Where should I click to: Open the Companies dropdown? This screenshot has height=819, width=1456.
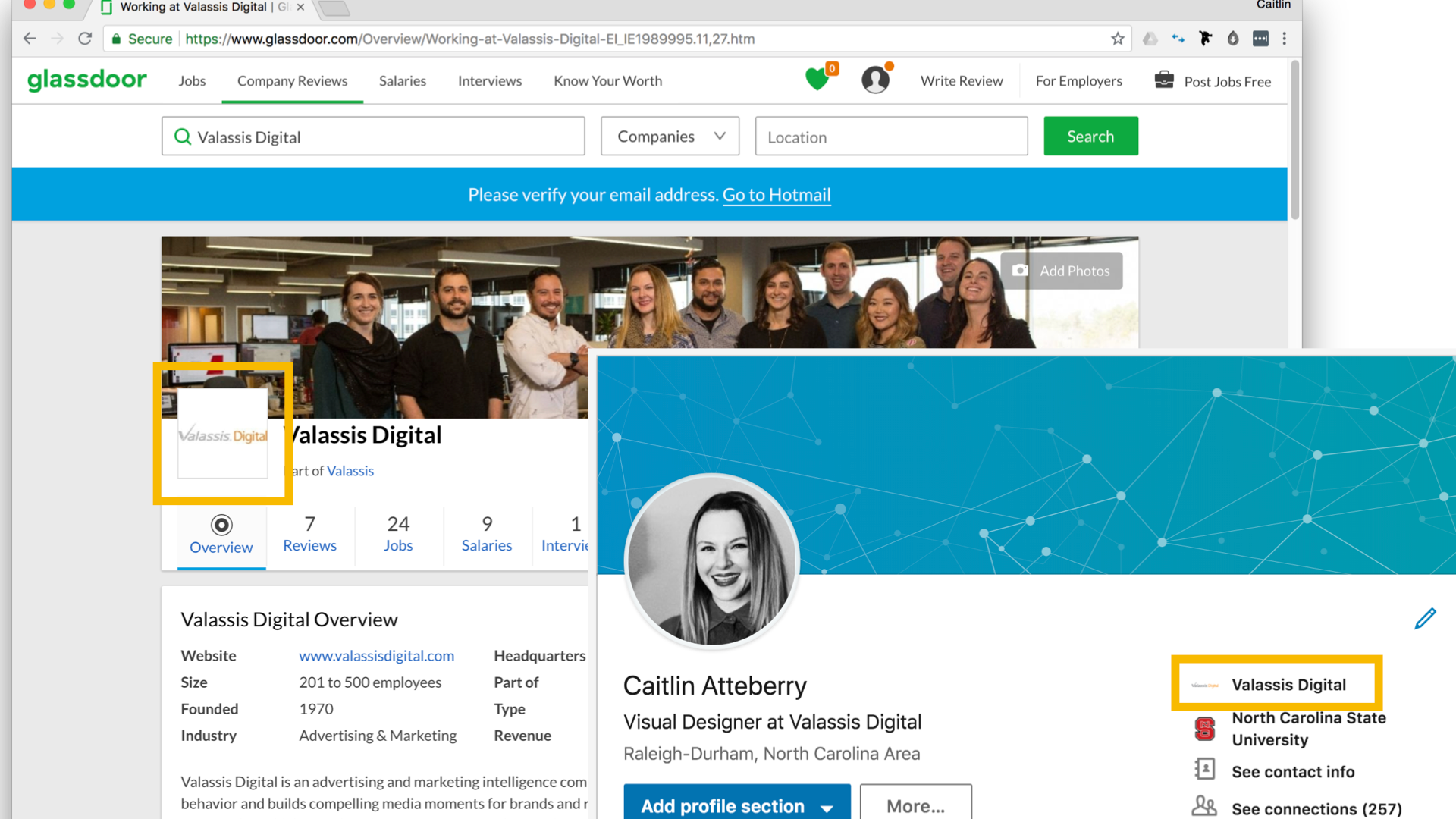point(670,136)
